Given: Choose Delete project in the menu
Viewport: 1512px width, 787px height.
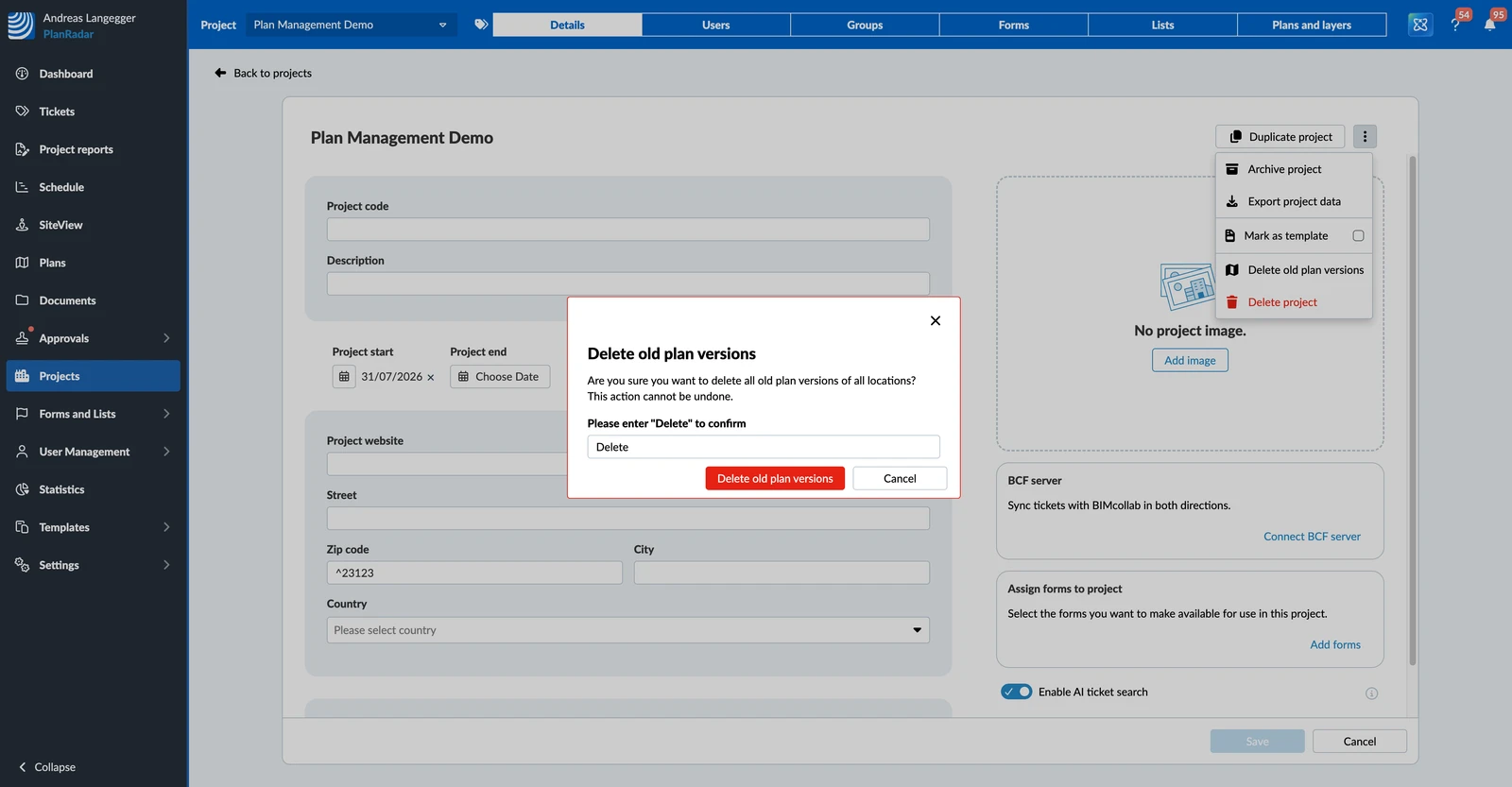Looking at the screenshot, I should [1294, 302].
